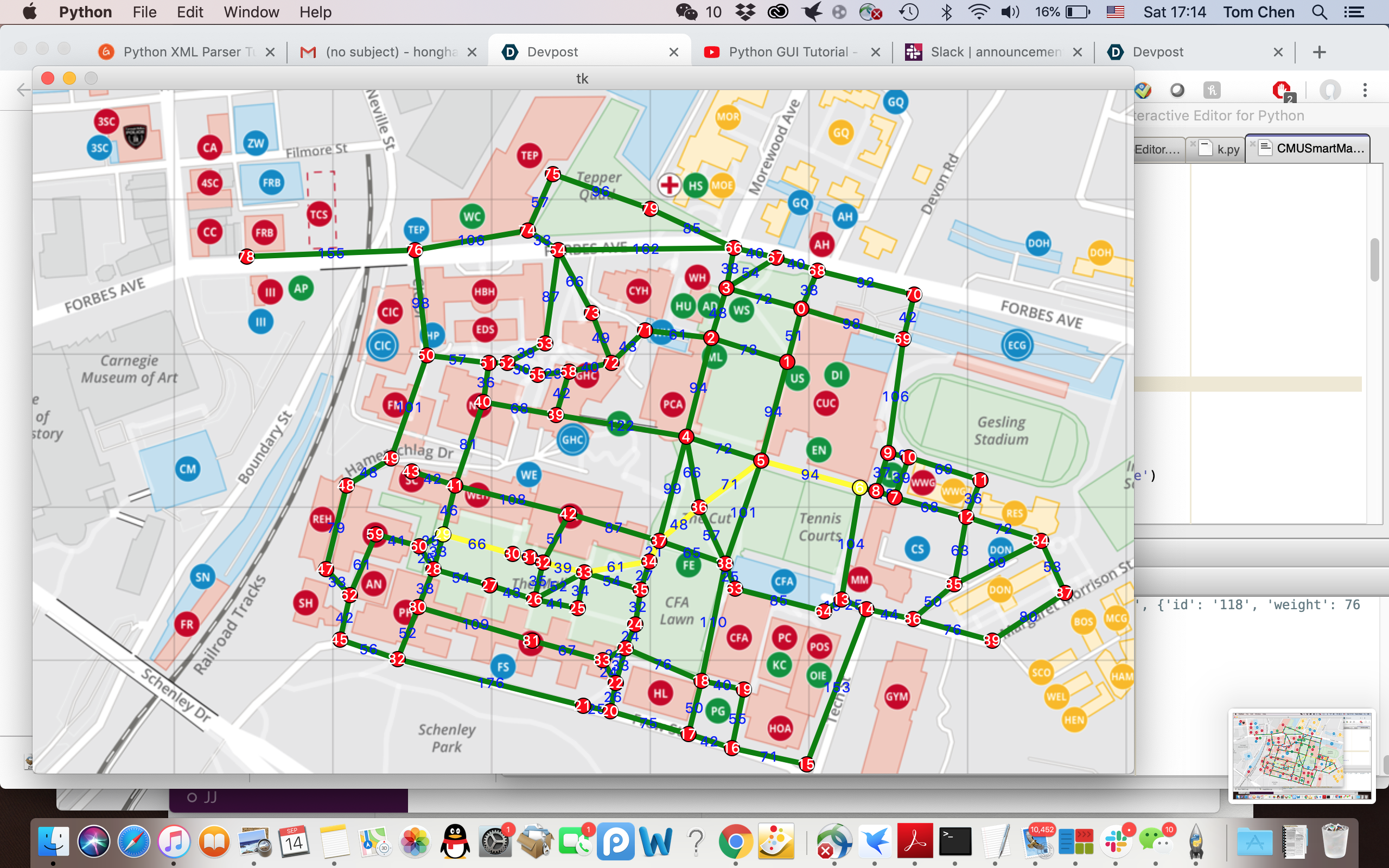The width and height of the screenshot is (1389, 868).
Task: Close the Gmail (no subject) tab
Action: click(x=472, y=52)
